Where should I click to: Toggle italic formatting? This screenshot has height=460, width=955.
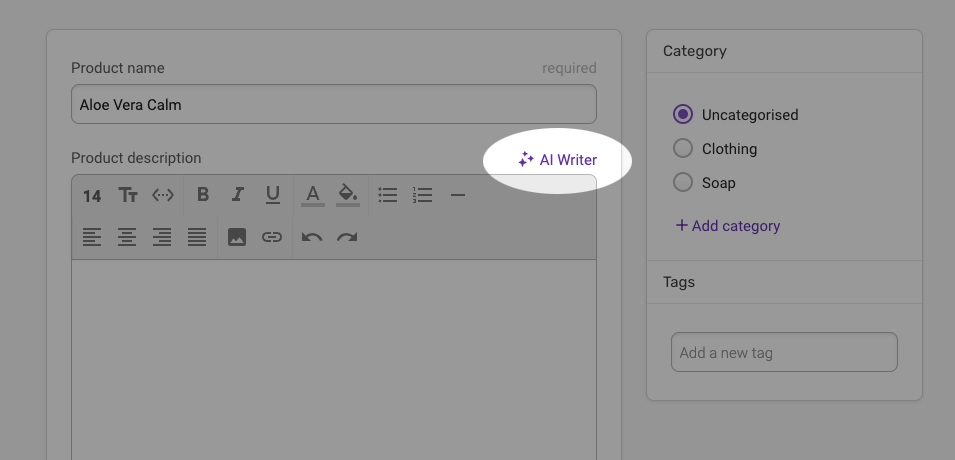point(238,195)
